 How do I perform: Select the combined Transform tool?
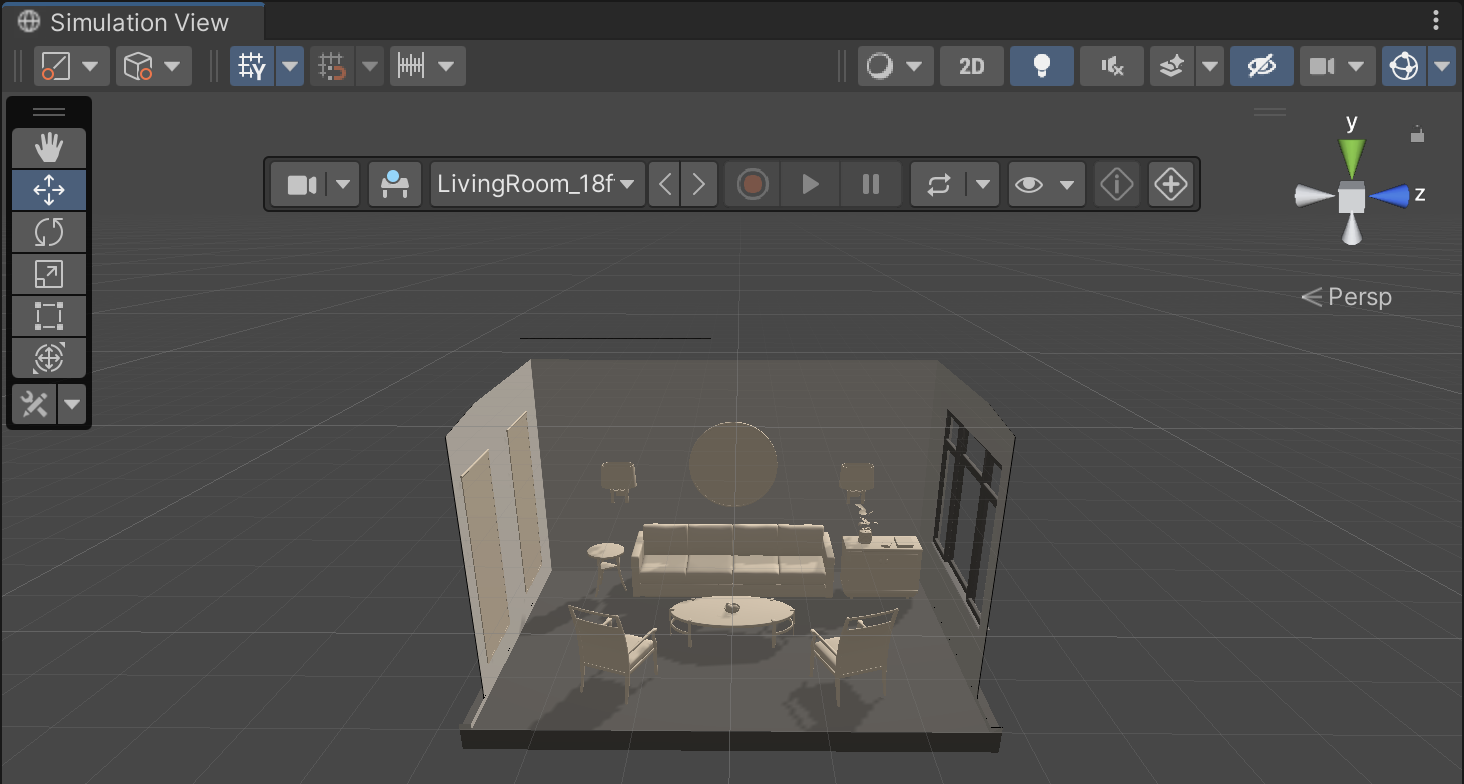(49, 358)
